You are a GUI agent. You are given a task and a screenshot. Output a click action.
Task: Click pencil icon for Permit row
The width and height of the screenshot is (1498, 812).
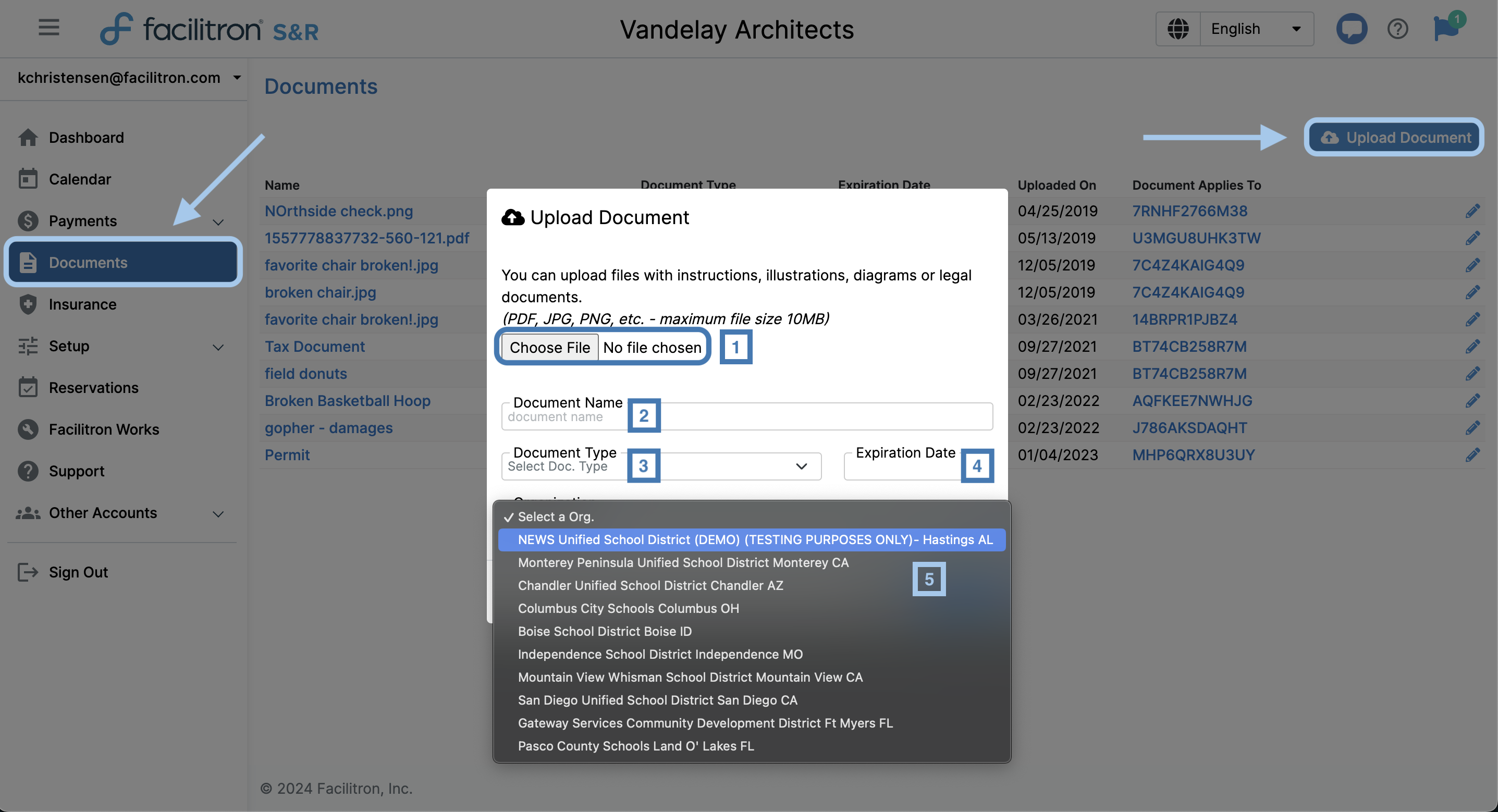[x=1472, y=455]
